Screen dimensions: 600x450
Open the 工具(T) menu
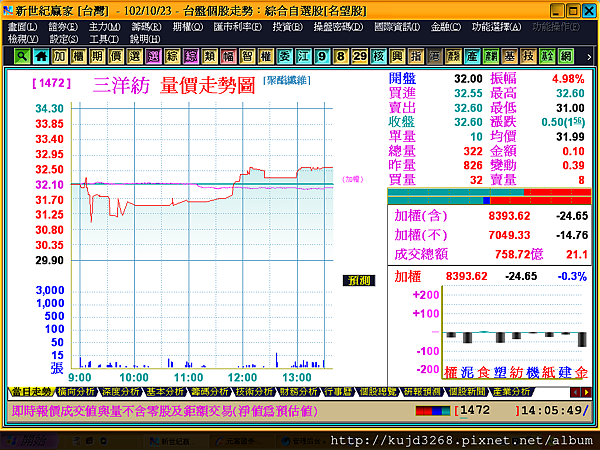(x=104, y=39)
